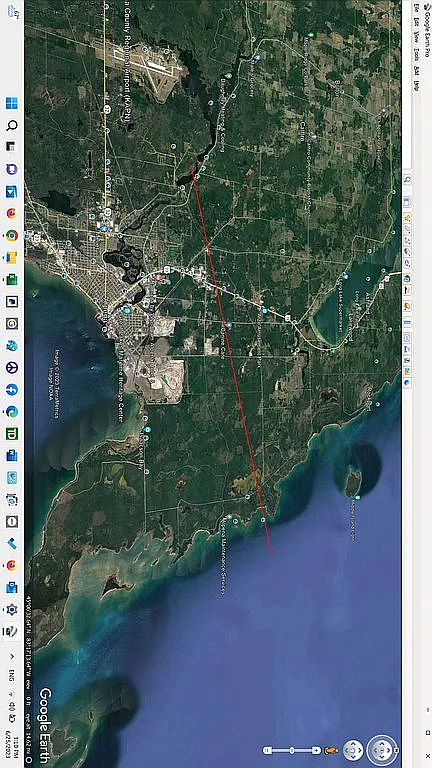432x768 pixels.
Task: Click the Record a Tour icon
Action: 407,263
